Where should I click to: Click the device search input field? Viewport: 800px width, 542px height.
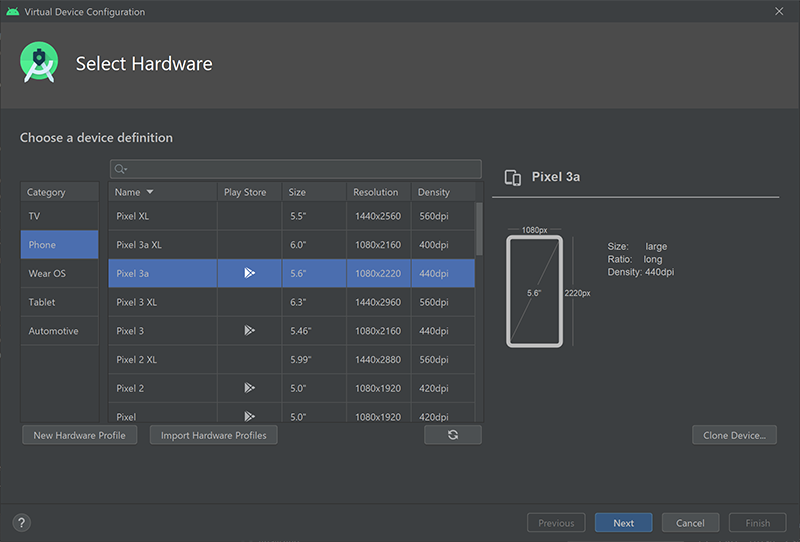[x=296, y=169]
